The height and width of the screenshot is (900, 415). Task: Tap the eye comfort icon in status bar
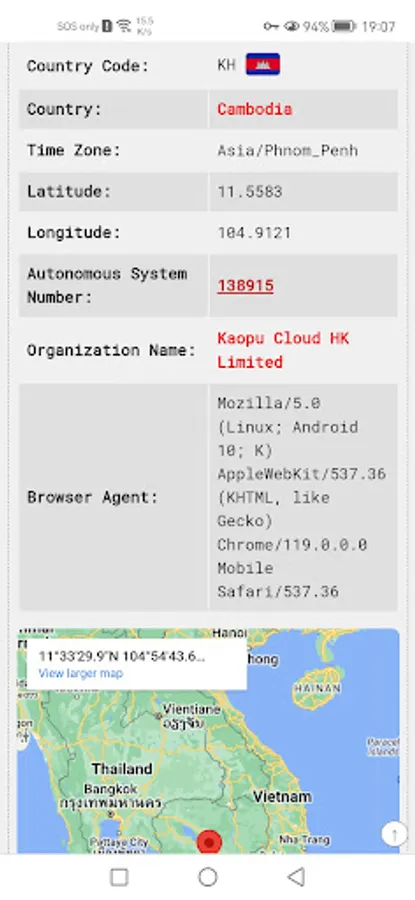tap(292, 26)
